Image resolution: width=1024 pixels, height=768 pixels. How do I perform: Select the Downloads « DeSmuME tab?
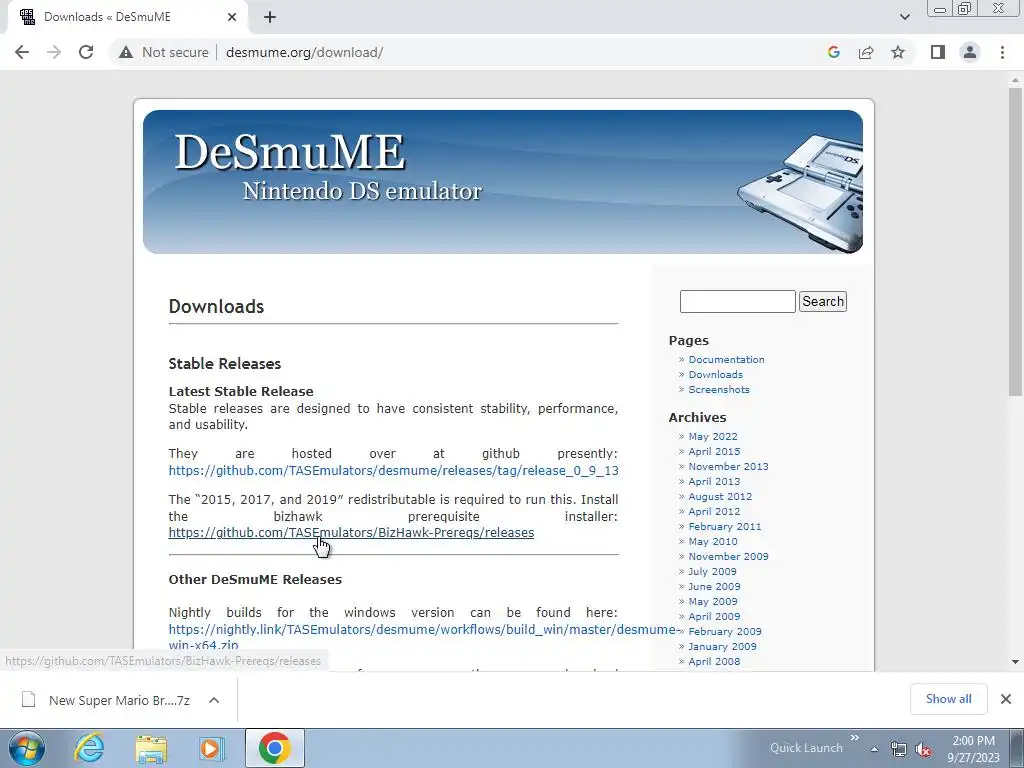point(127,17)
